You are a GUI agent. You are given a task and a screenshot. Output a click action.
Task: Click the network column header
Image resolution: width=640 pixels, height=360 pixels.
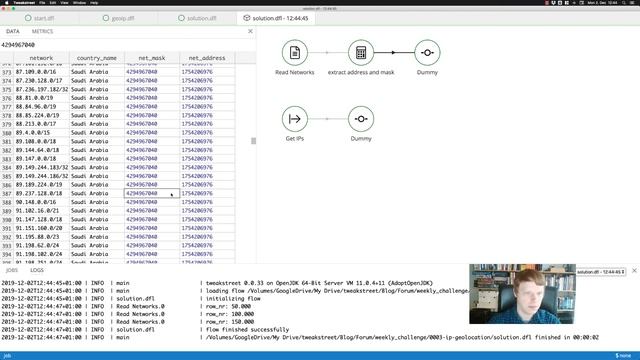(x=41, y=58)
